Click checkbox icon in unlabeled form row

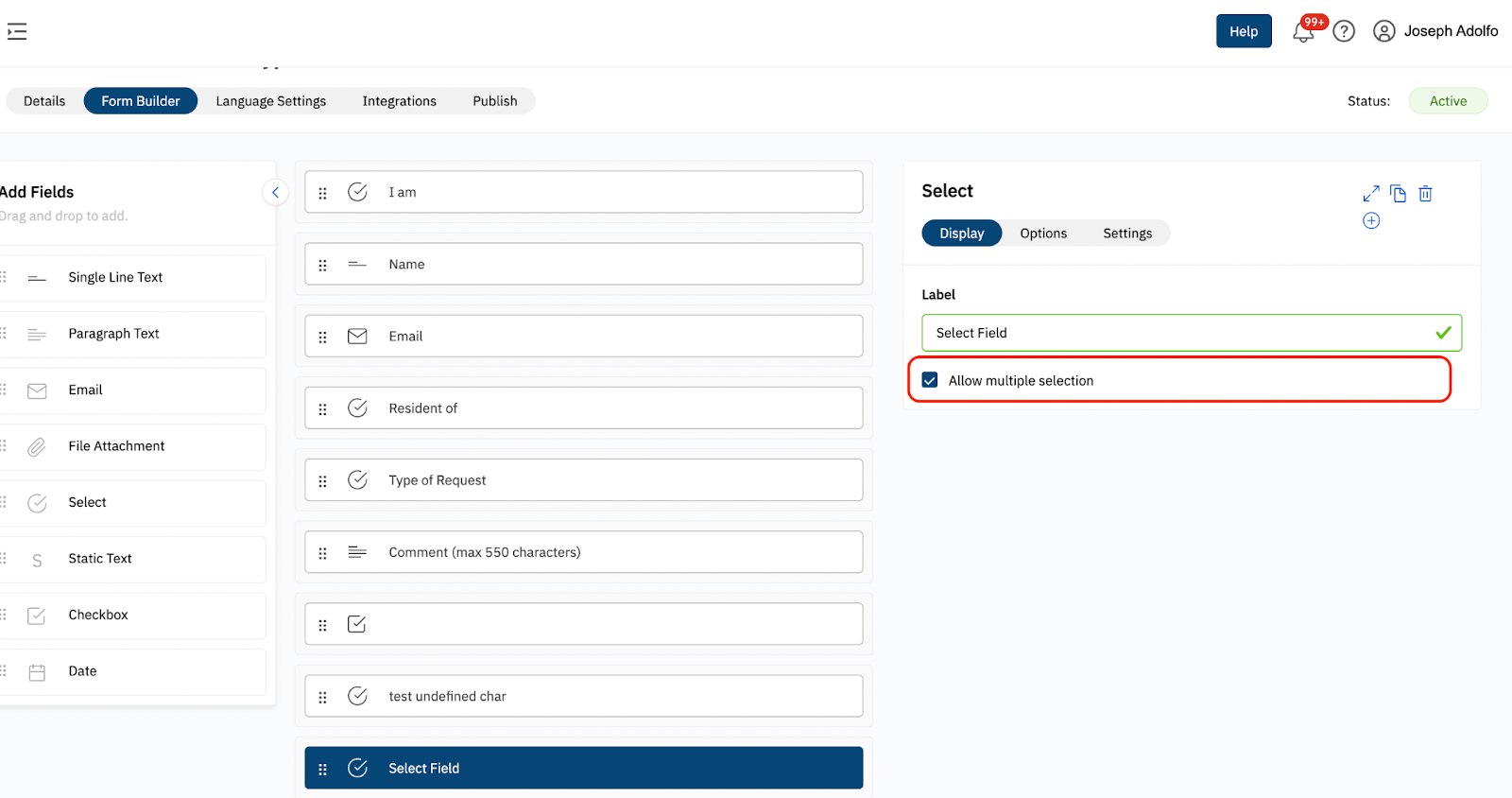(x=357, y=624)
